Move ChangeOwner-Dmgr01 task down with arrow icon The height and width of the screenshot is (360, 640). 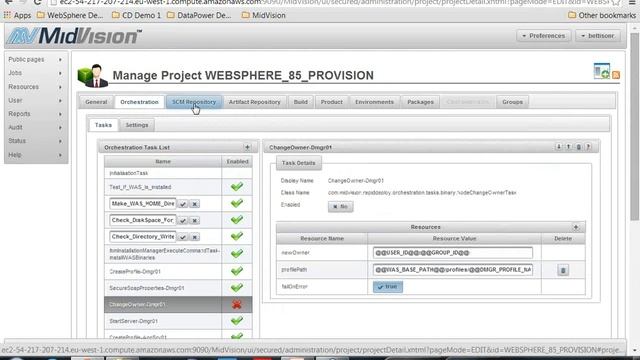tap(558, 147)
